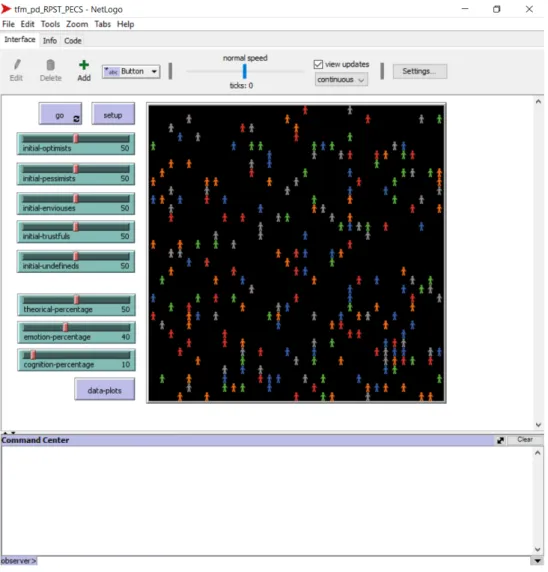Open the Zoom menu
The image size is (548, 572).
click(x=77, y=24)
